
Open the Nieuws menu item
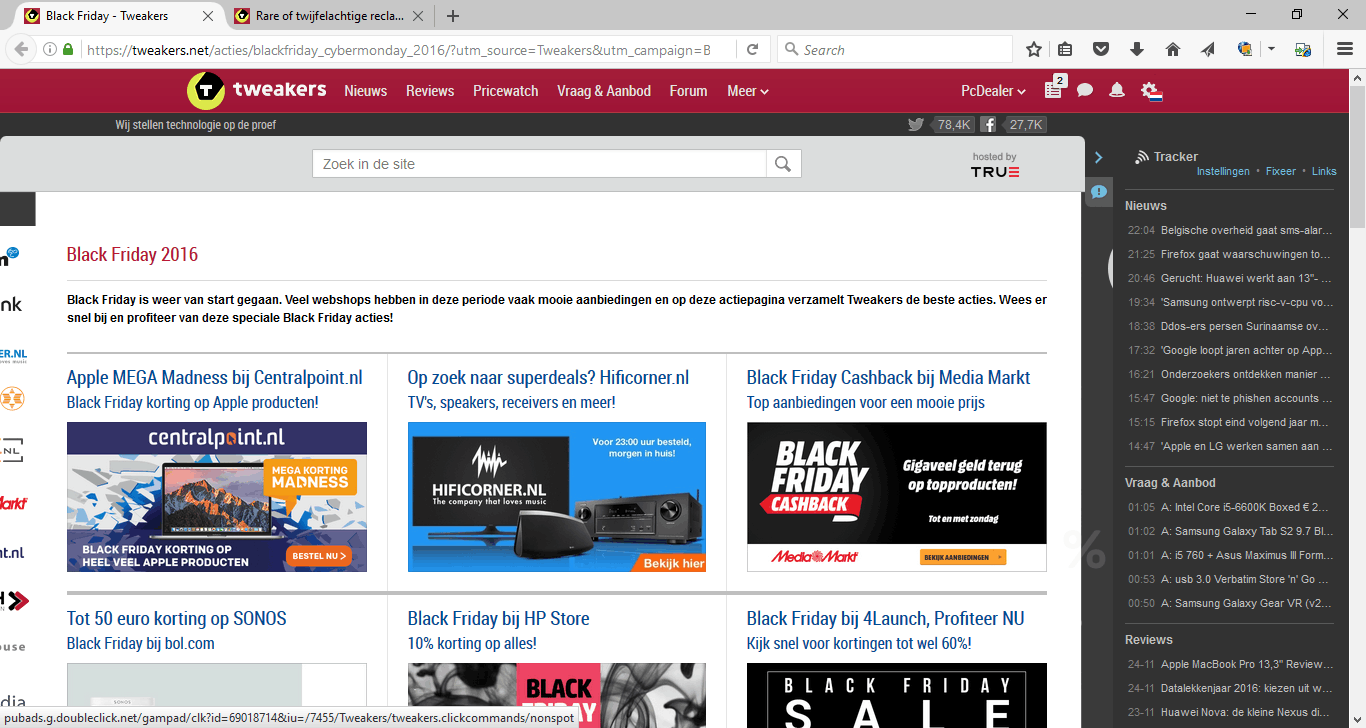(x=366, y=91)
